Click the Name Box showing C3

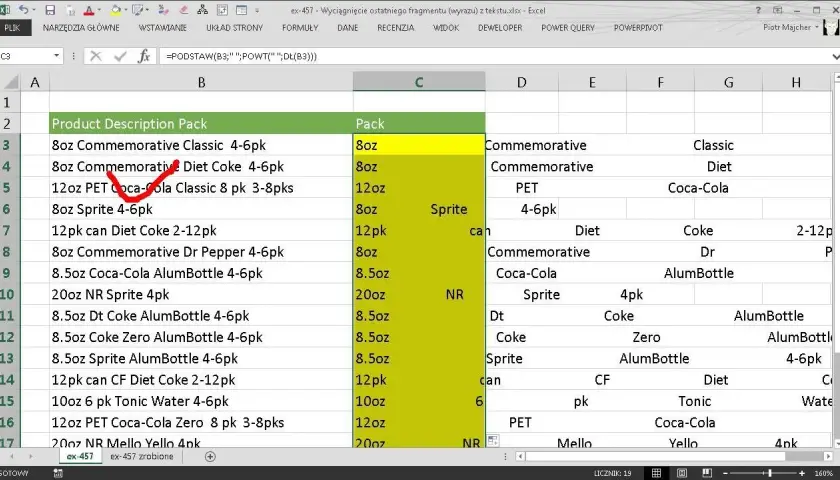click(x=25, y=56)
